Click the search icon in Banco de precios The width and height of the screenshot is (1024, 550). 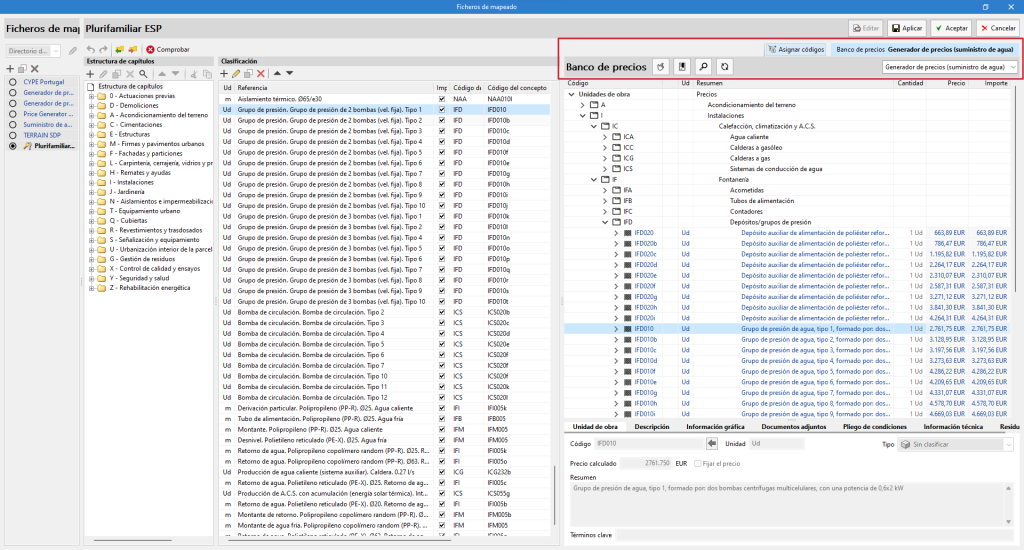(x=702, y=67)
